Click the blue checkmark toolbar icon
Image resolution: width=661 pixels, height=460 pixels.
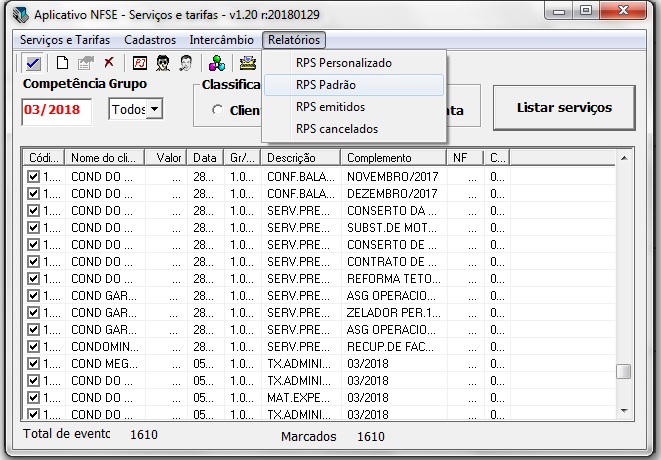pos(33,64)
